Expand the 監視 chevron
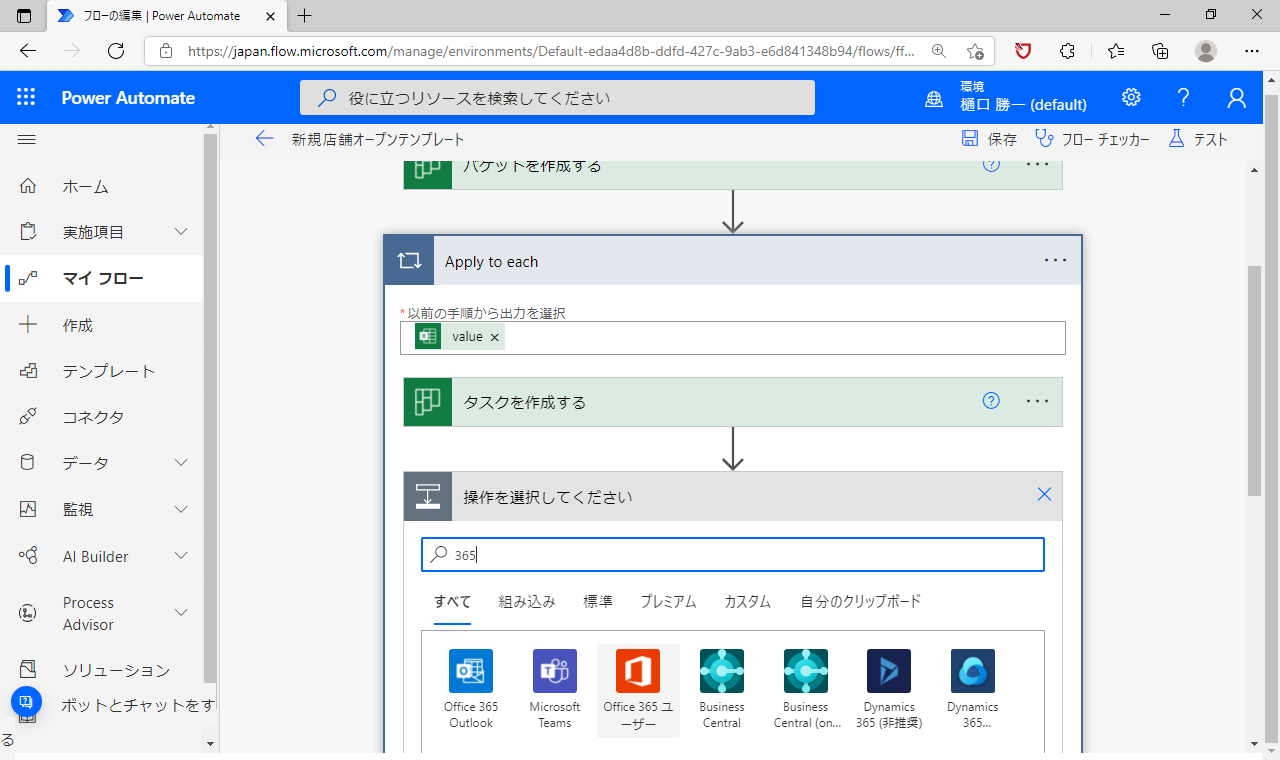The height and width of the screenshot is (760, 1280). 181,509
